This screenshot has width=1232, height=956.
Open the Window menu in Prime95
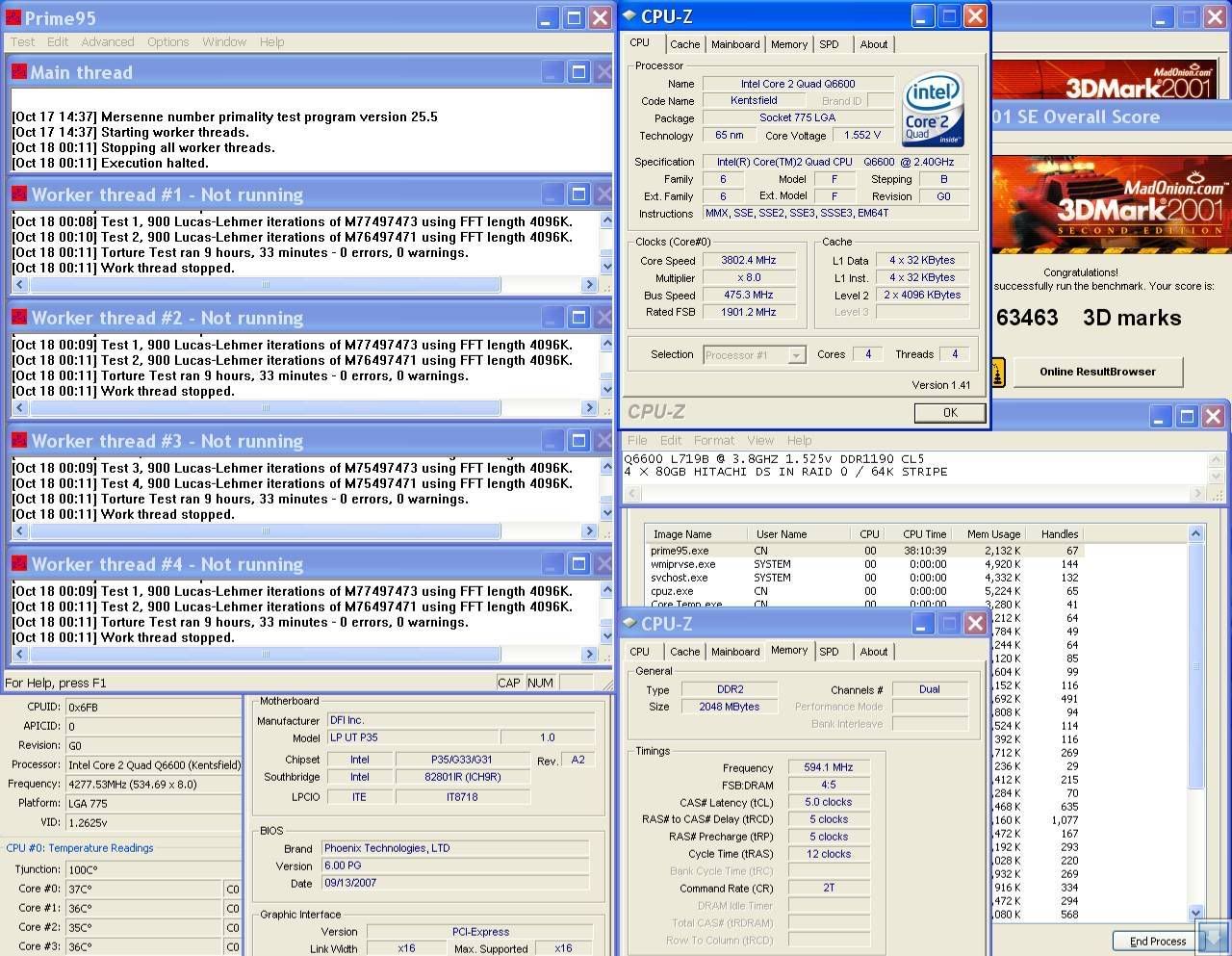[224, 42]
